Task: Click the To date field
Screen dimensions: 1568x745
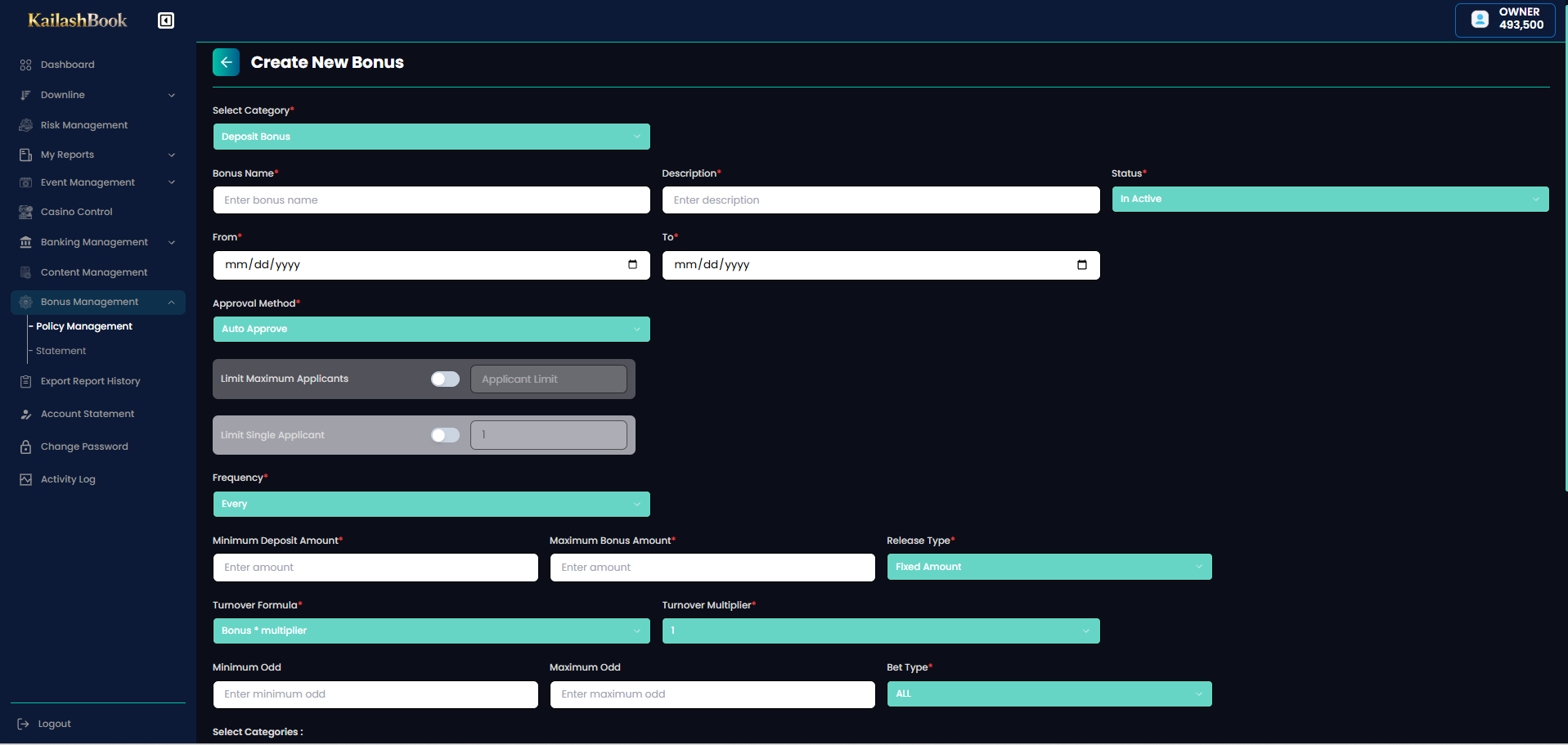Action: (881, 265)
